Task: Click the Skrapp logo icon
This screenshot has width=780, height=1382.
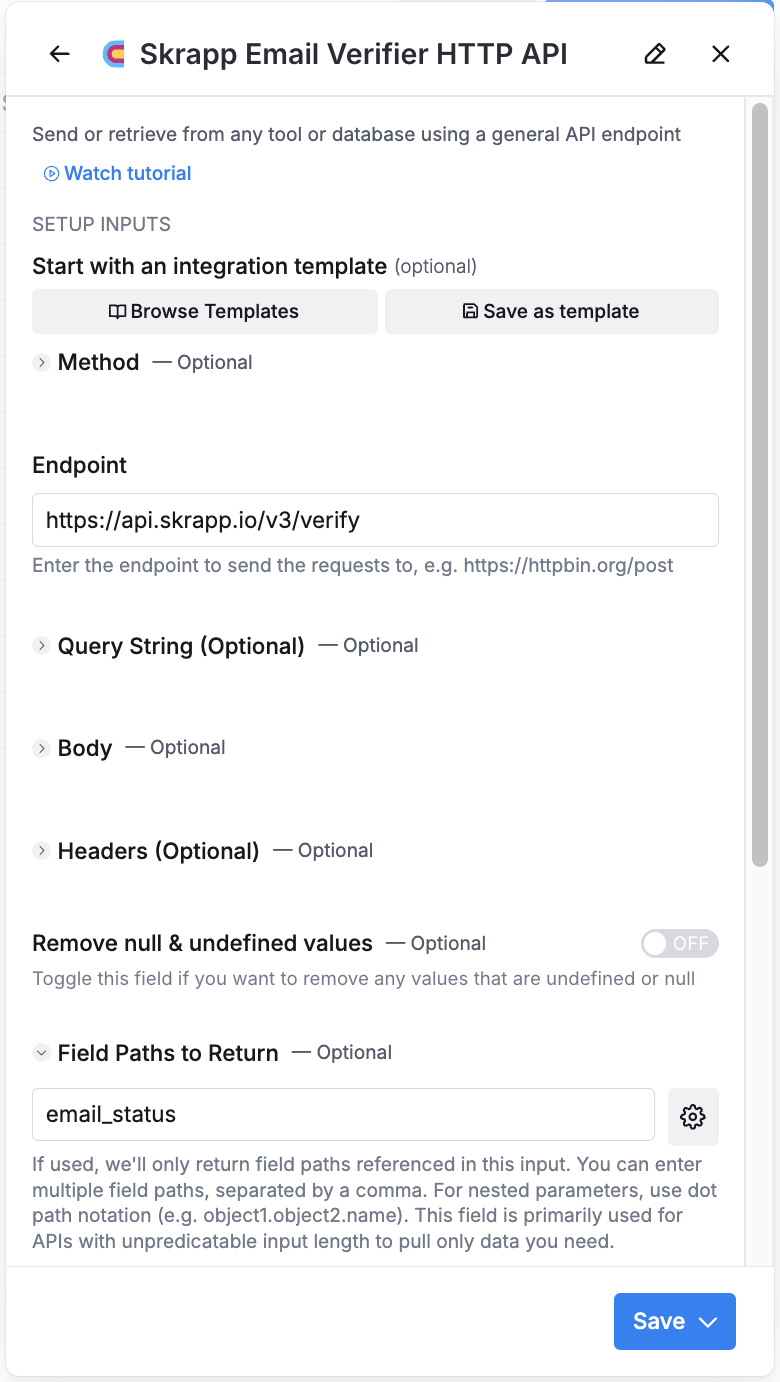Action: (x=115, y=53)
